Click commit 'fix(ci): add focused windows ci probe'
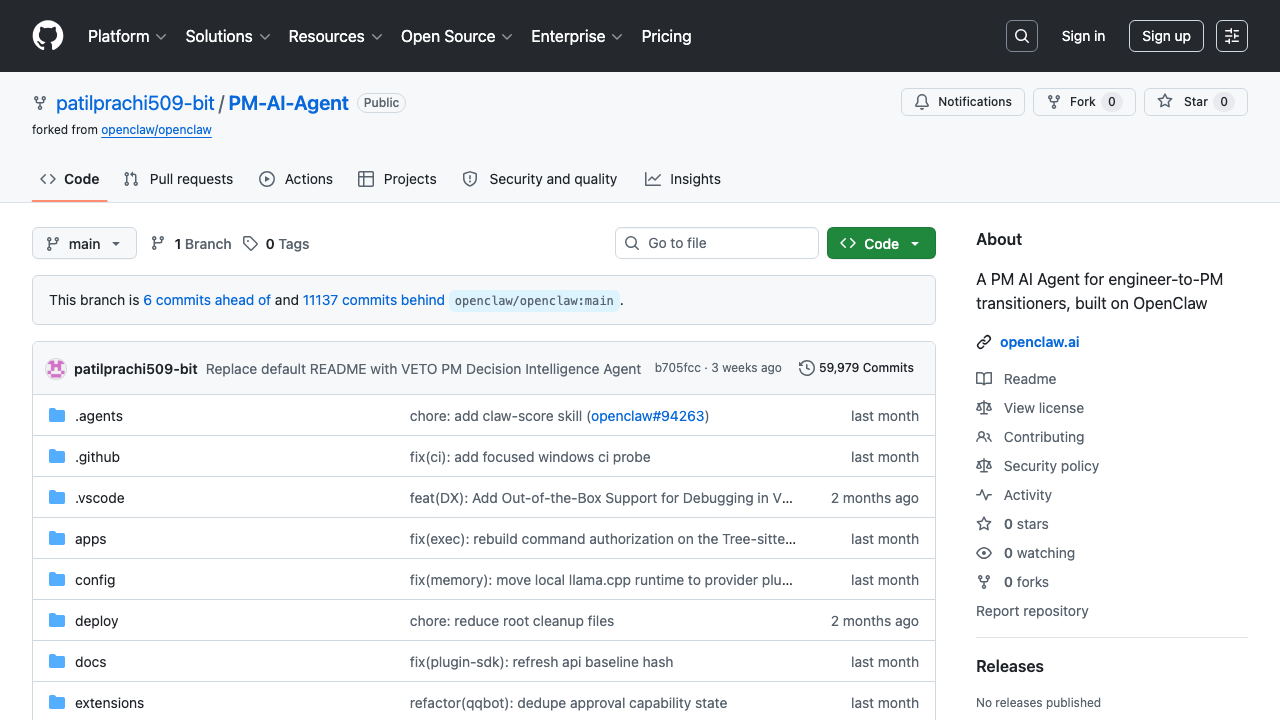 530,457
